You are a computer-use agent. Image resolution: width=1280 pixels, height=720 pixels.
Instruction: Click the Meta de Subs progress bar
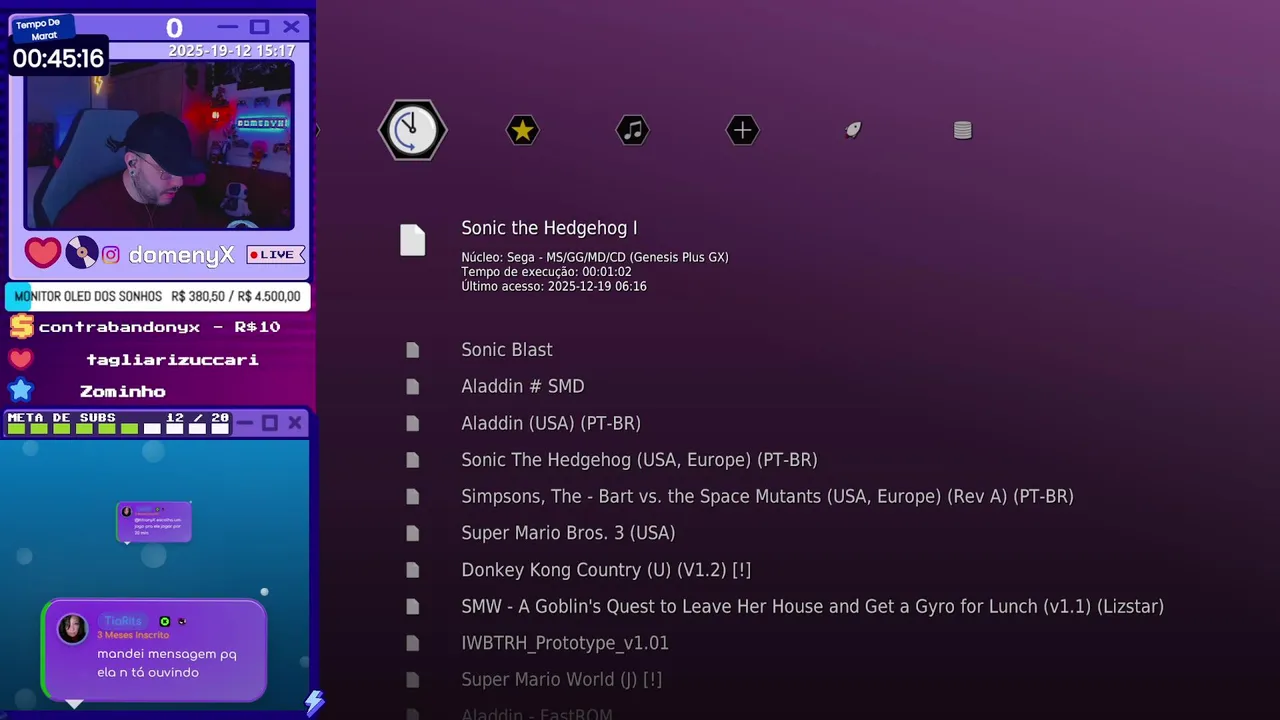(118, 428)
